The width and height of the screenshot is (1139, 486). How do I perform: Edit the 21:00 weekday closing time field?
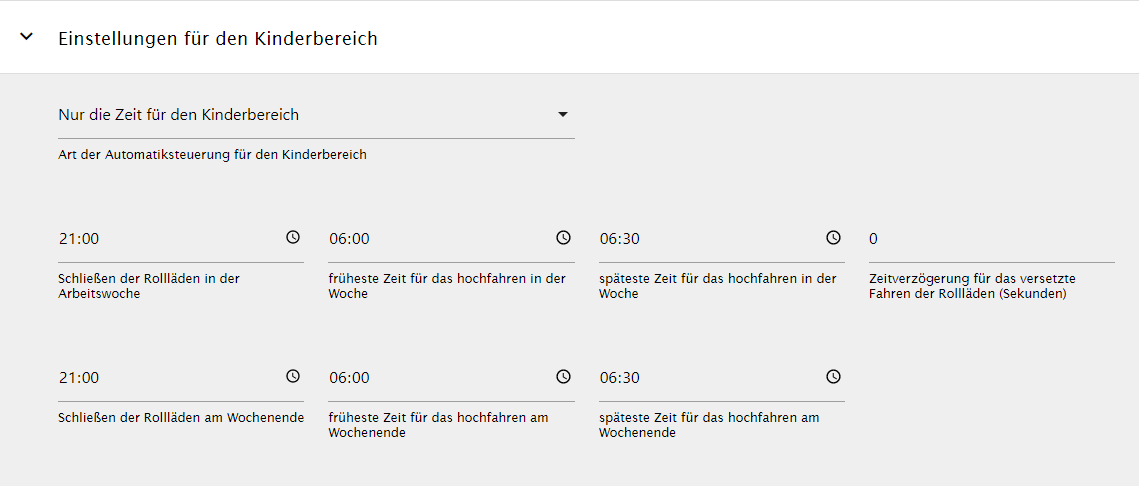[169, 238]
